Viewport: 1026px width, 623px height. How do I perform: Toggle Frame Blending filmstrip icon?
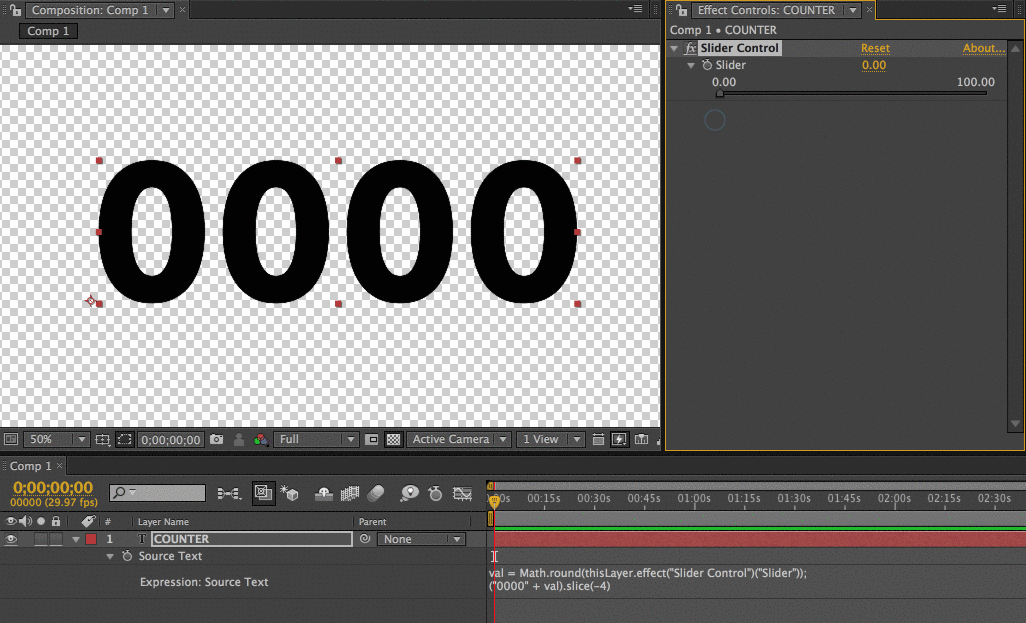(x=350, y=493)
